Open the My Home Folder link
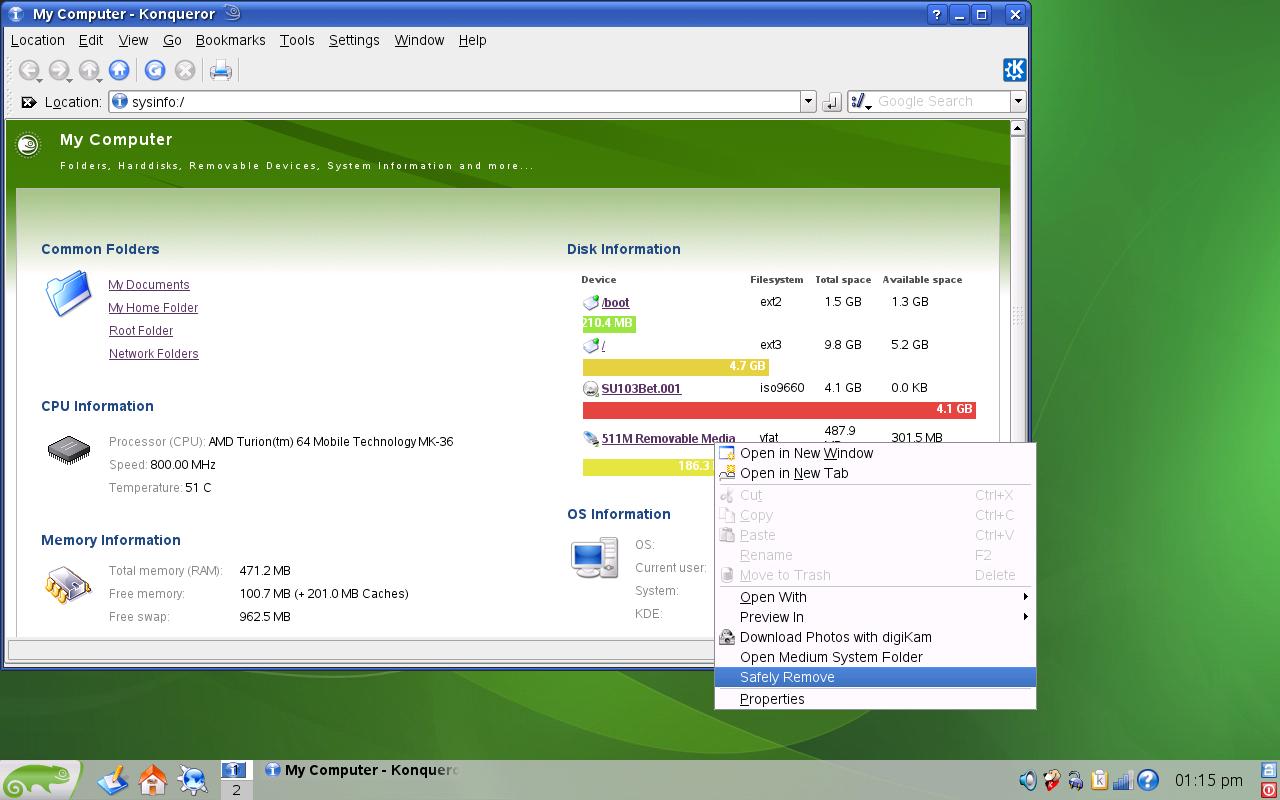The width and height of the screenshot is (1280, 800). 153,308
